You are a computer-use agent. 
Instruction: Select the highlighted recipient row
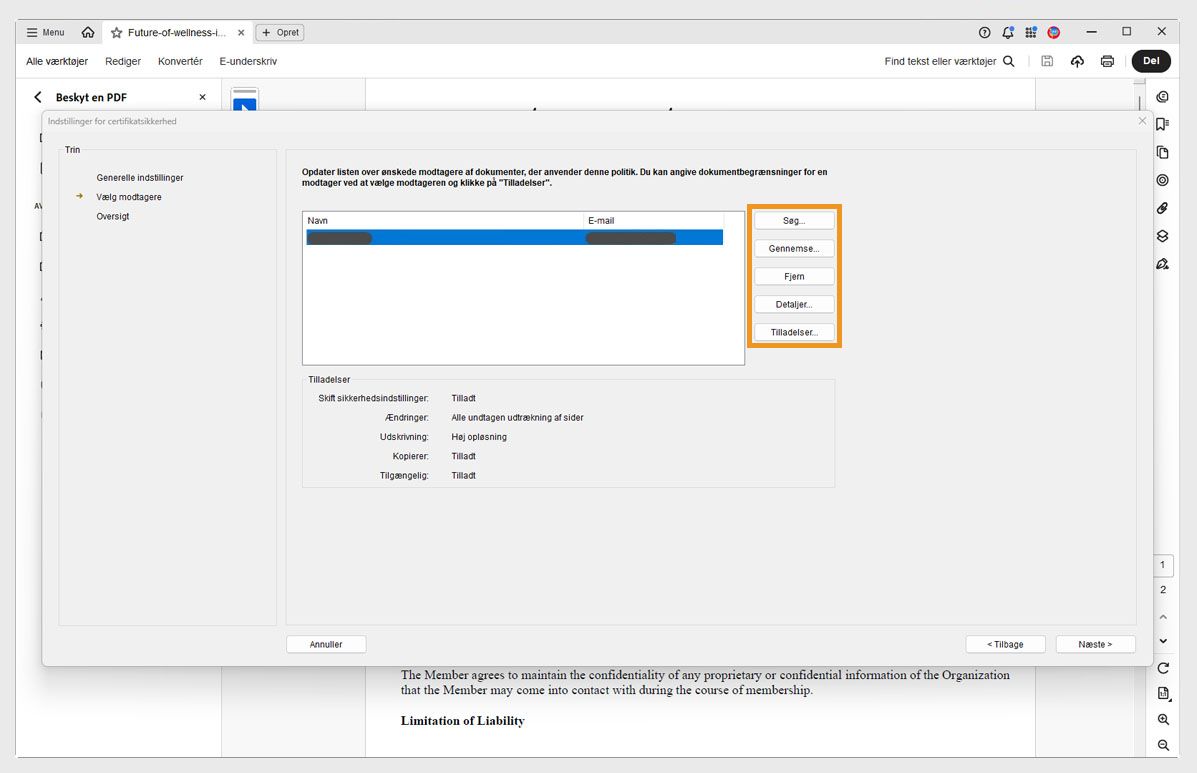515,237
